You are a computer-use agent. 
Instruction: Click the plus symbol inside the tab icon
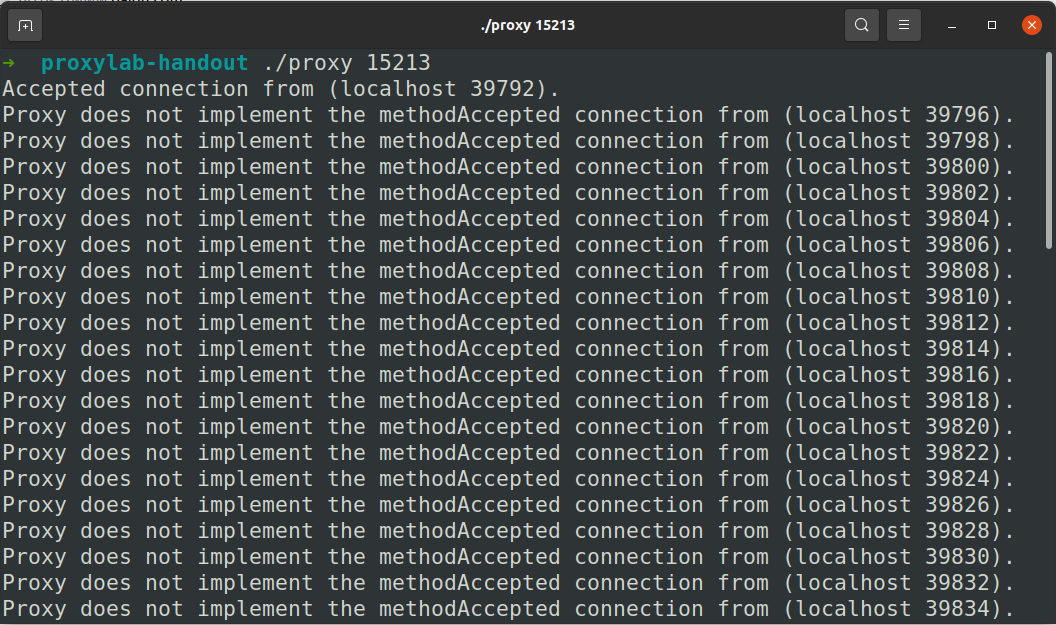[24, 26]
